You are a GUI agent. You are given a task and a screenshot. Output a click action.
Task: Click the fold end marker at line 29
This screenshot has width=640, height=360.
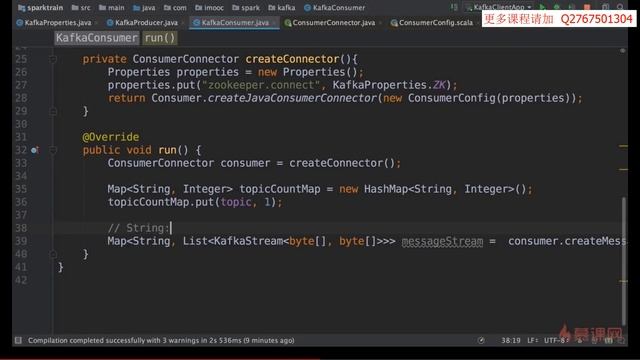(53, 111)
